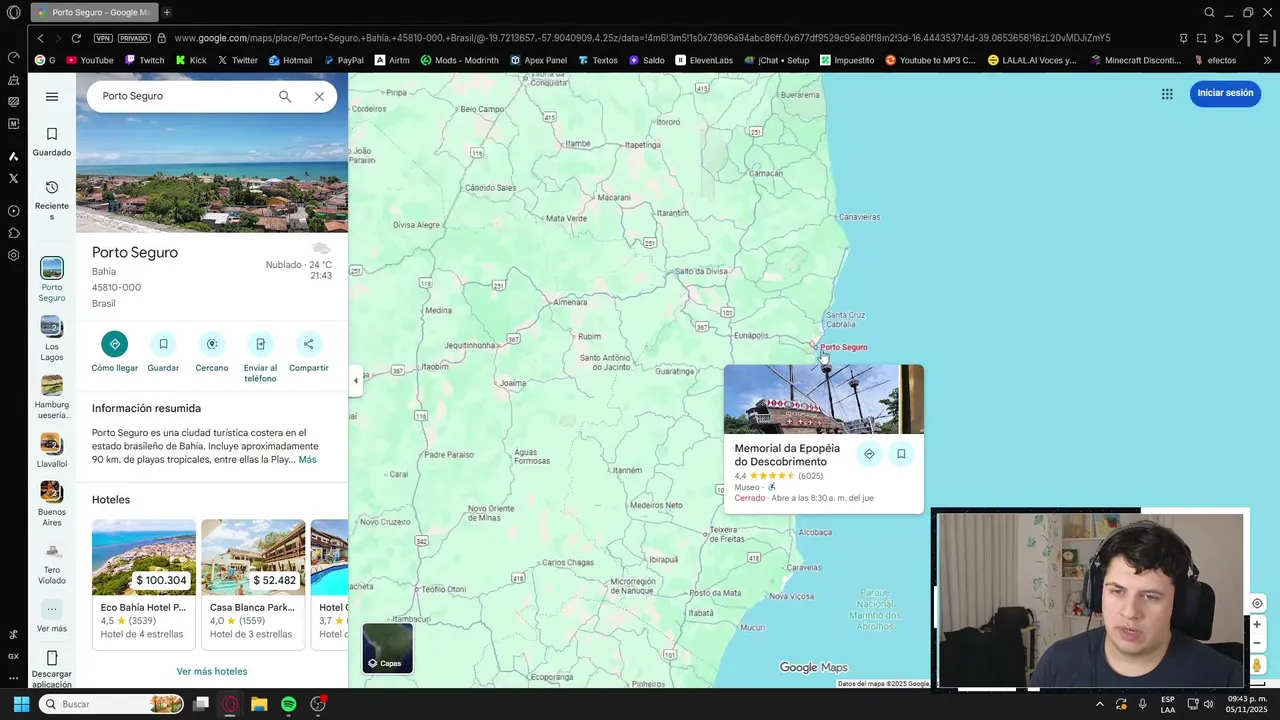Collapse the side panel arrow
This screenshot has width=1280, height=720.
click(356, 380)
